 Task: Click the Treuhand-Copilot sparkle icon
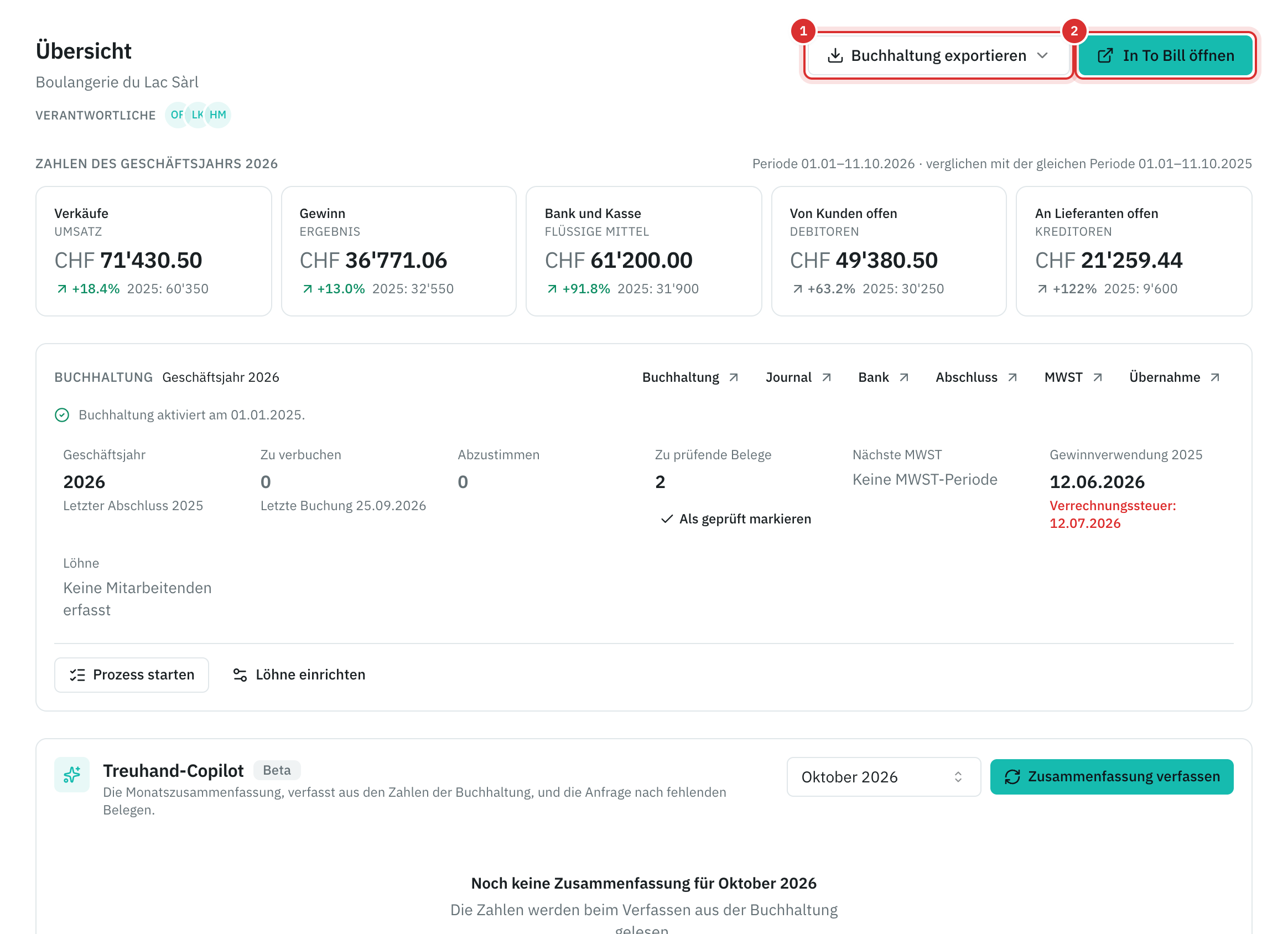[72, 774]
